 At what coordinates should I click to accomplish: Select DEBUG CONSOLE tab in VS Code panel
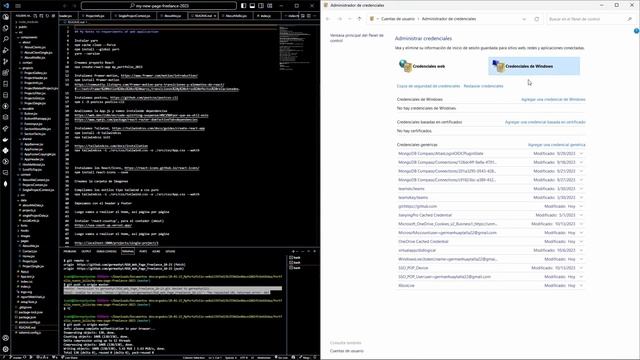(x=106, y=251)
